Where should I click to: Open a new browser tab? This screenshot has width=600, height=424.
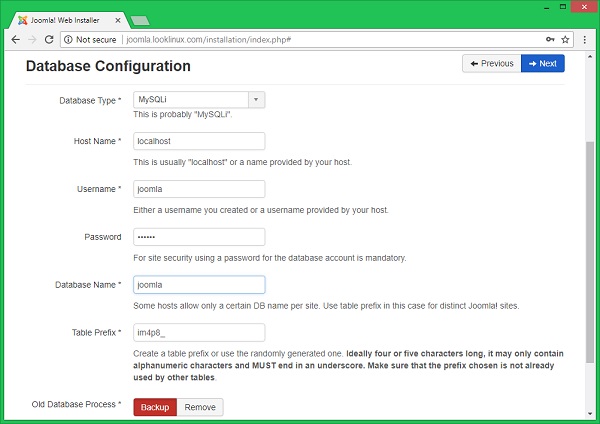tap(140, 20)
